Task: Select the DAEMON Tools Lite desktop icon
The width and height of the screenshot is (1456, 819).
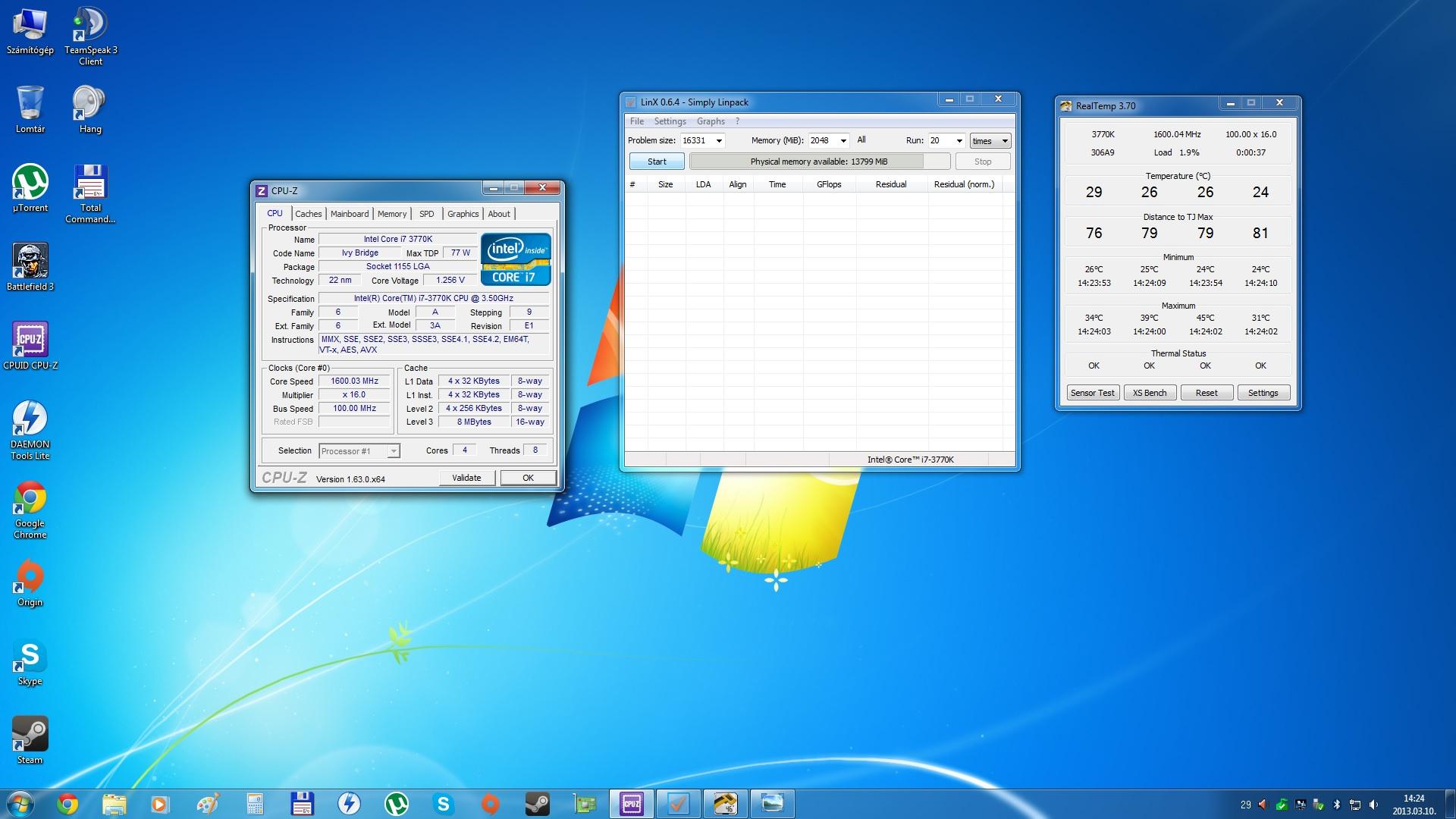Action: pyautogui.click(x=30, y=431)
